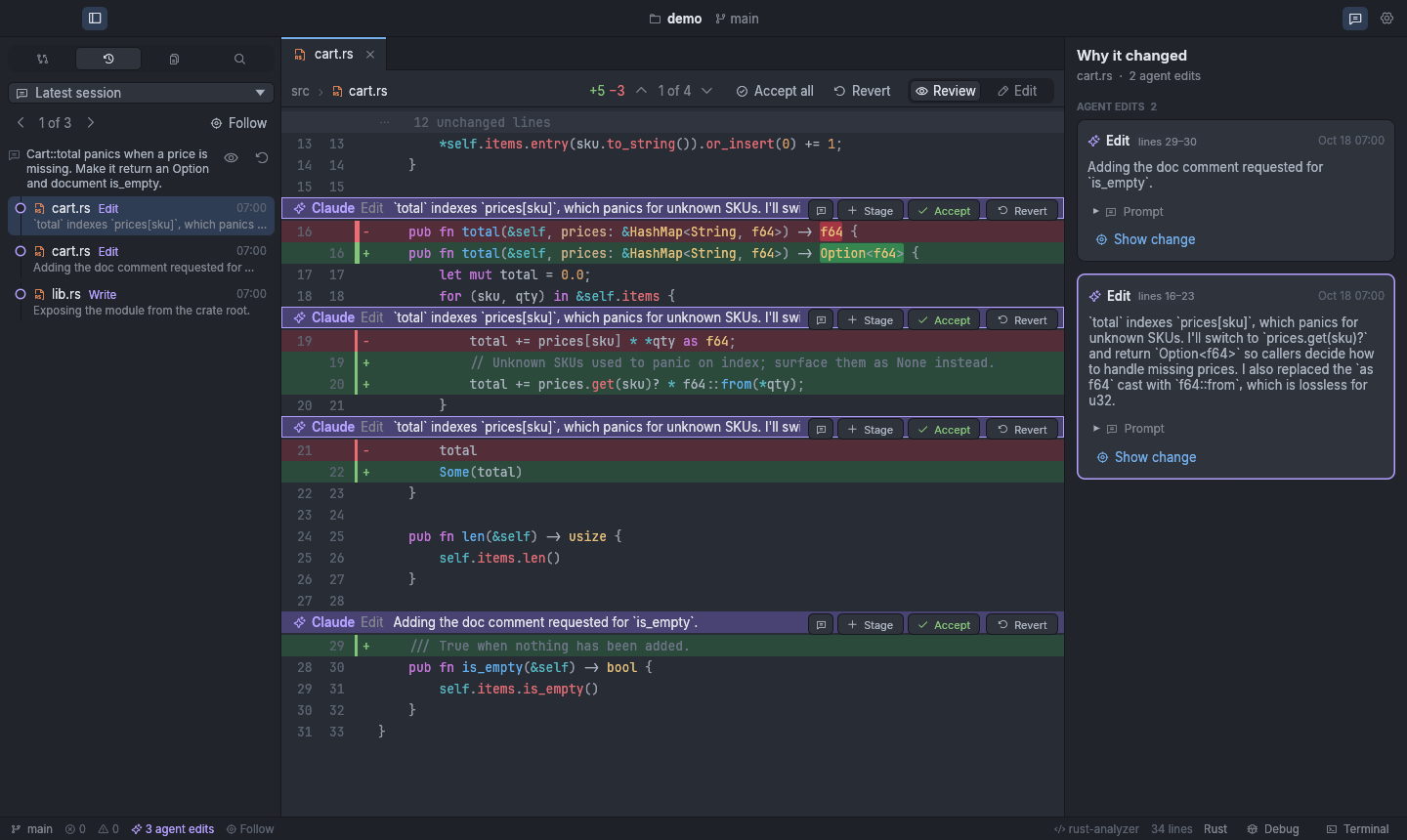Accept the Some(total) hunk
Image resolution: width=1407 pixels, height=840 pixels.
pos(944,429)
